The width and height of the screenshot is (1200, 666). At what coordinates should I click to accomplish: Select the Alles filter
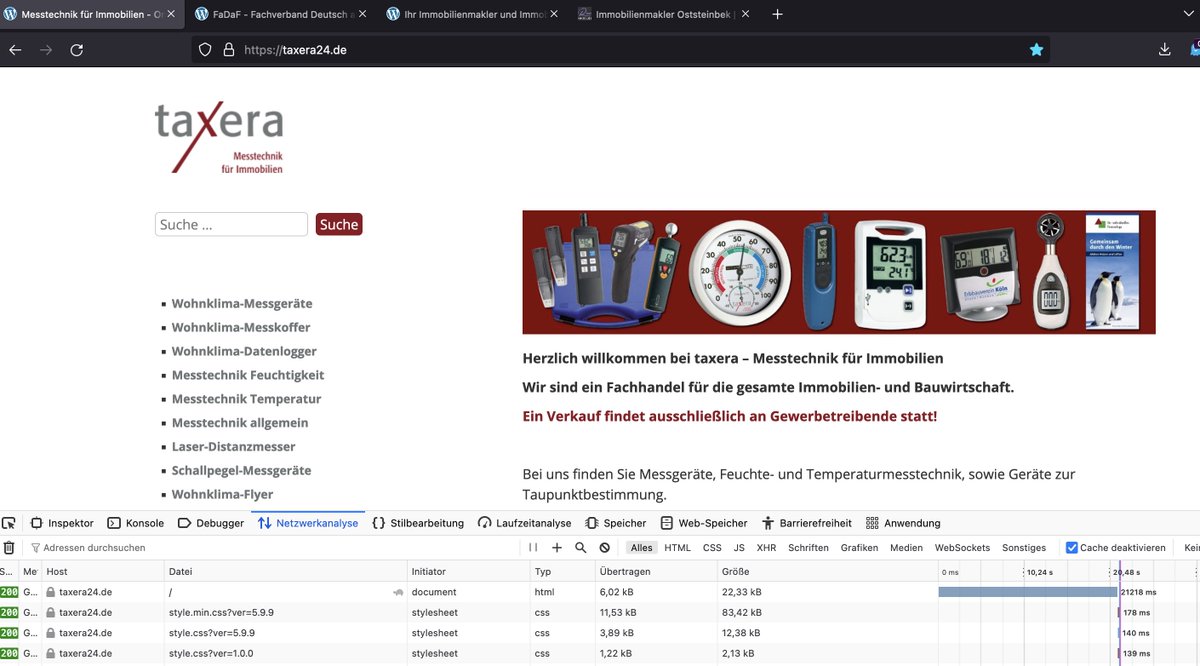coord(641,548)
